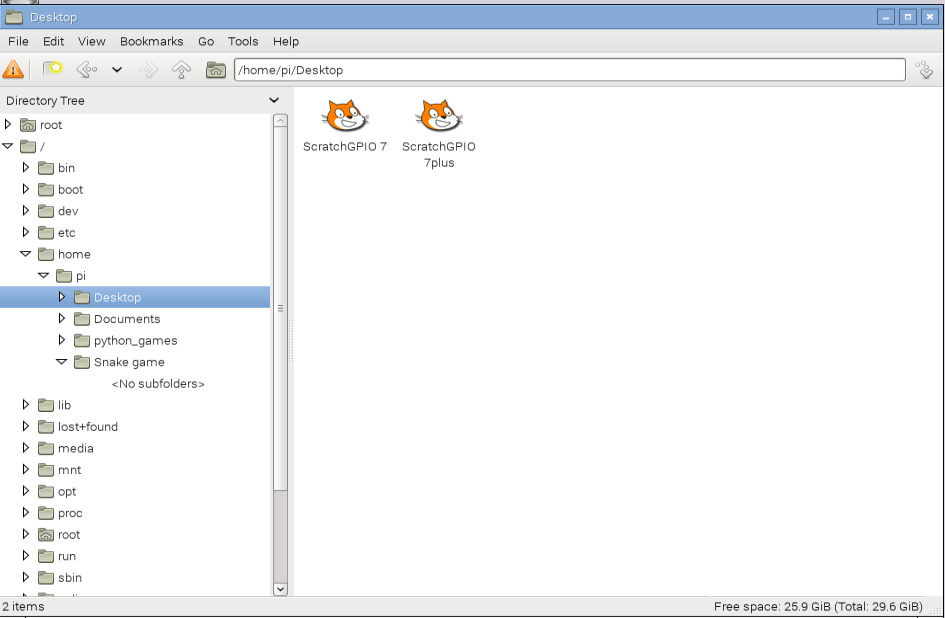Viewport: 945px width, 618px height.
Task: Open ScratchGPIO 7plus on the Desktop
Action: coord(438,118)
